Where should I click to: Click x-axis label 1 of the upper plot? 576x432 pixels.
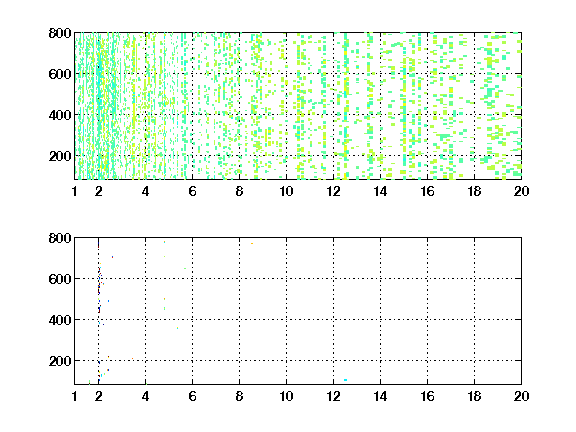coord(75,191)
